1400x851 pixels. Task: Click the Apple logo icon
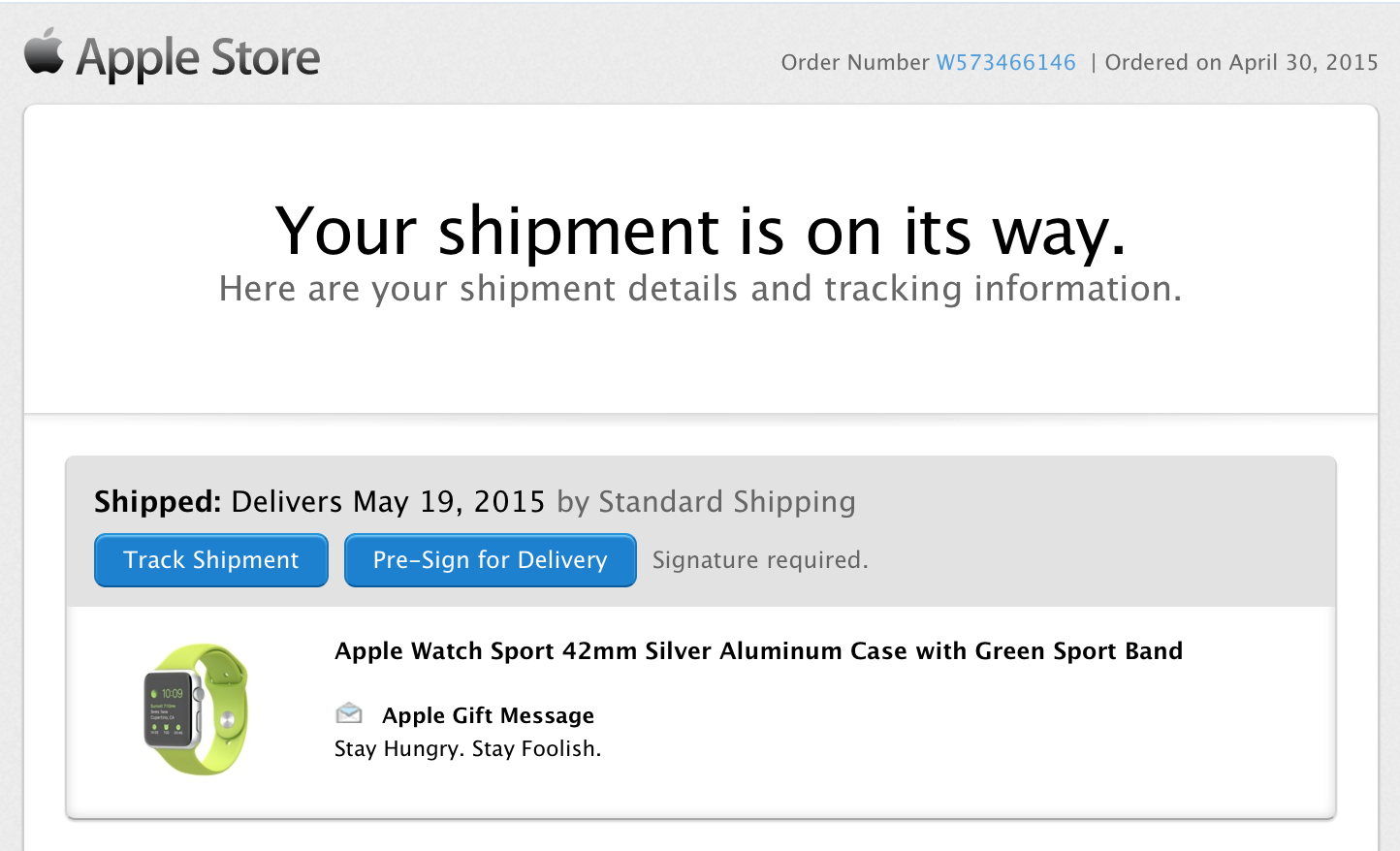tap(44, 51)
